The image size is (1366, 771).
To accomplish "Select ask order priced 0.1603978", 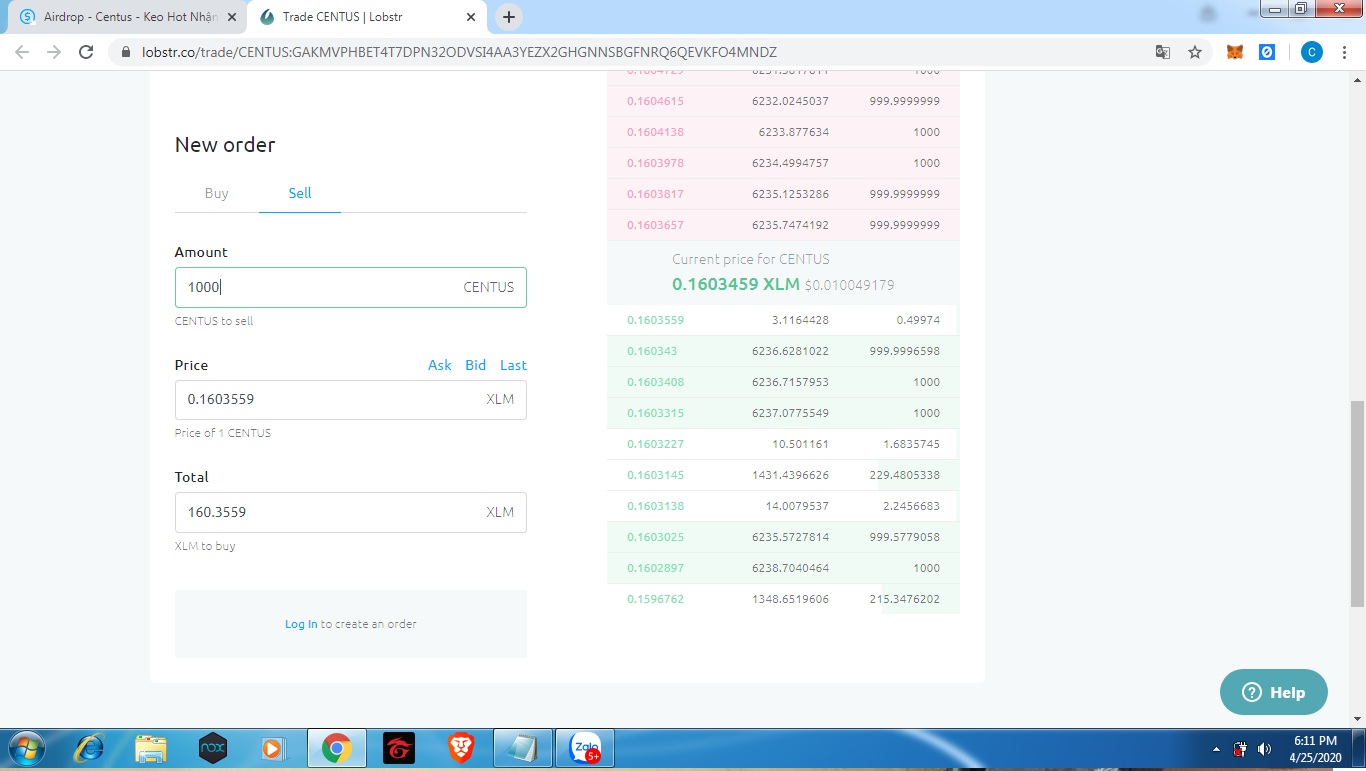I will [783, 163].
